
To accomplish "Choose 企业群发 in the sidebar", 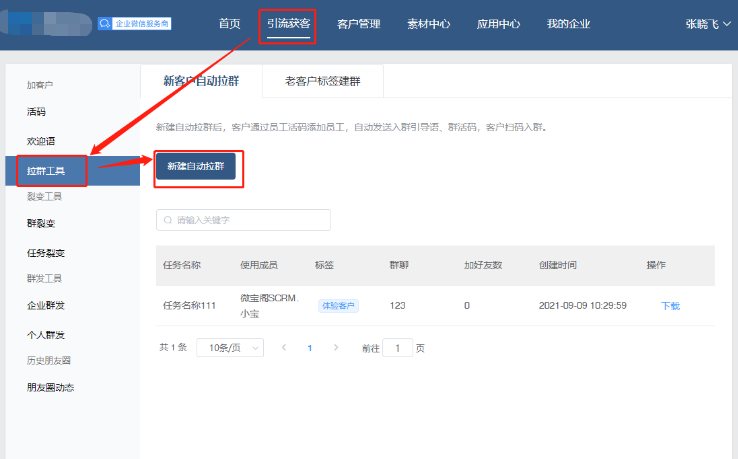I will 45,305.
